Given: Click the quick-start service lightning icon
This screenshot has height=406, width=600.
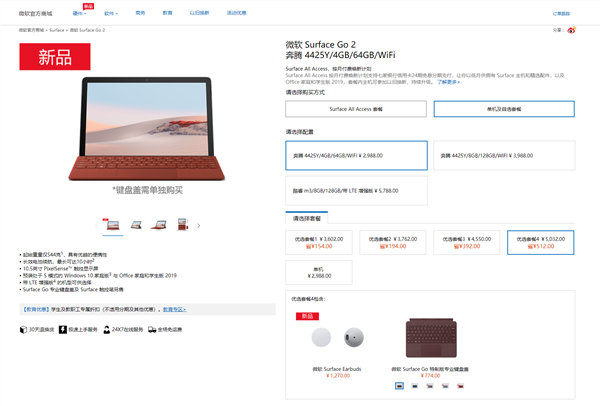Looking at the screenshot, I should coord(63,329).
